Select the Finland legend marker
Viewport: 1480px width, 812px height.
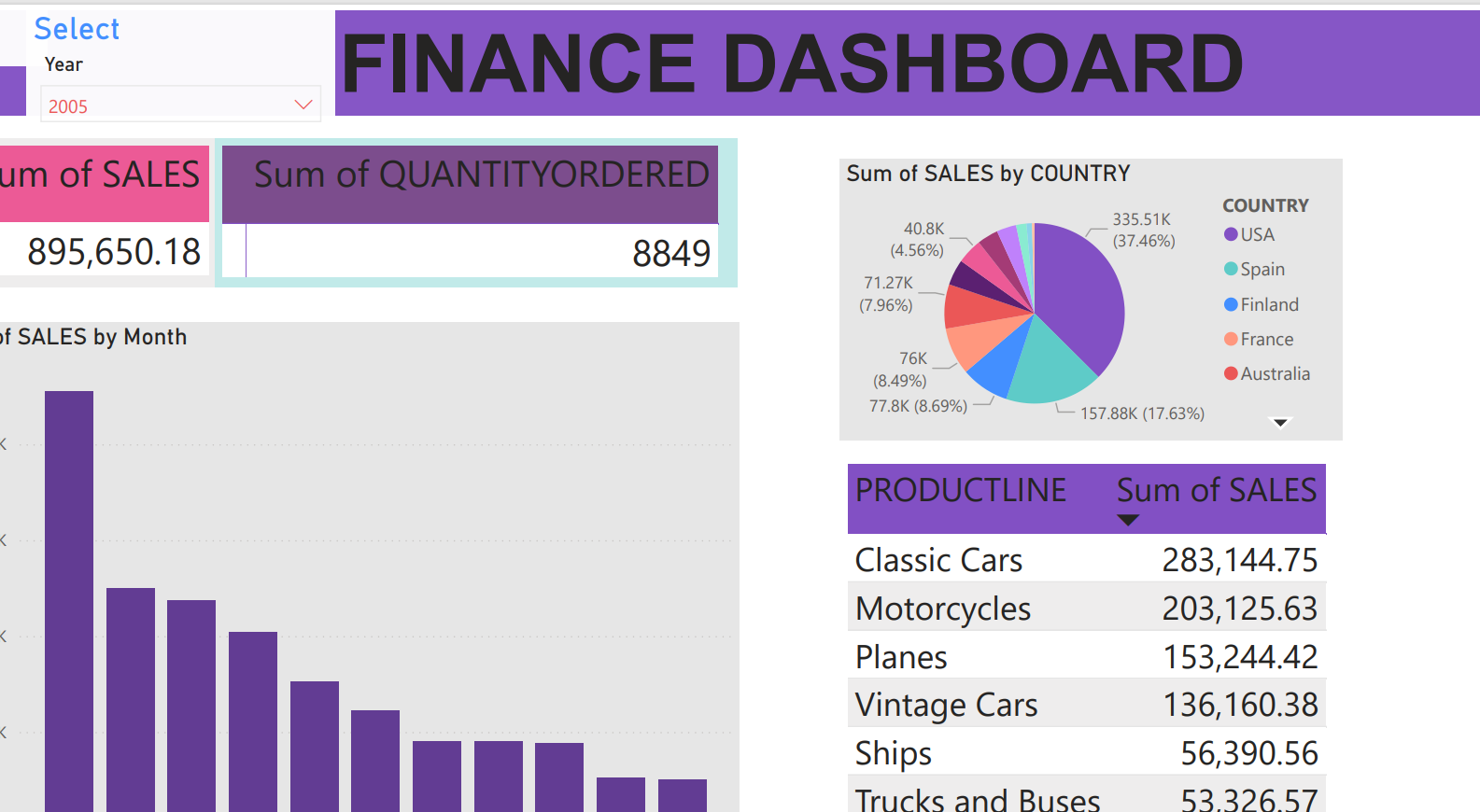point(1231,304)
